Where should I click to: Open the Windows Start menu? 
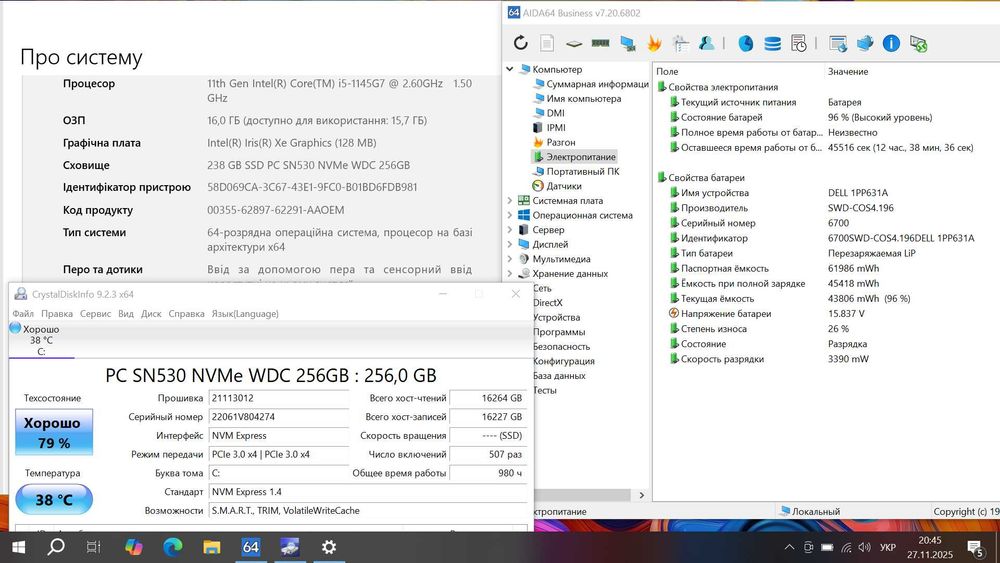18,547
